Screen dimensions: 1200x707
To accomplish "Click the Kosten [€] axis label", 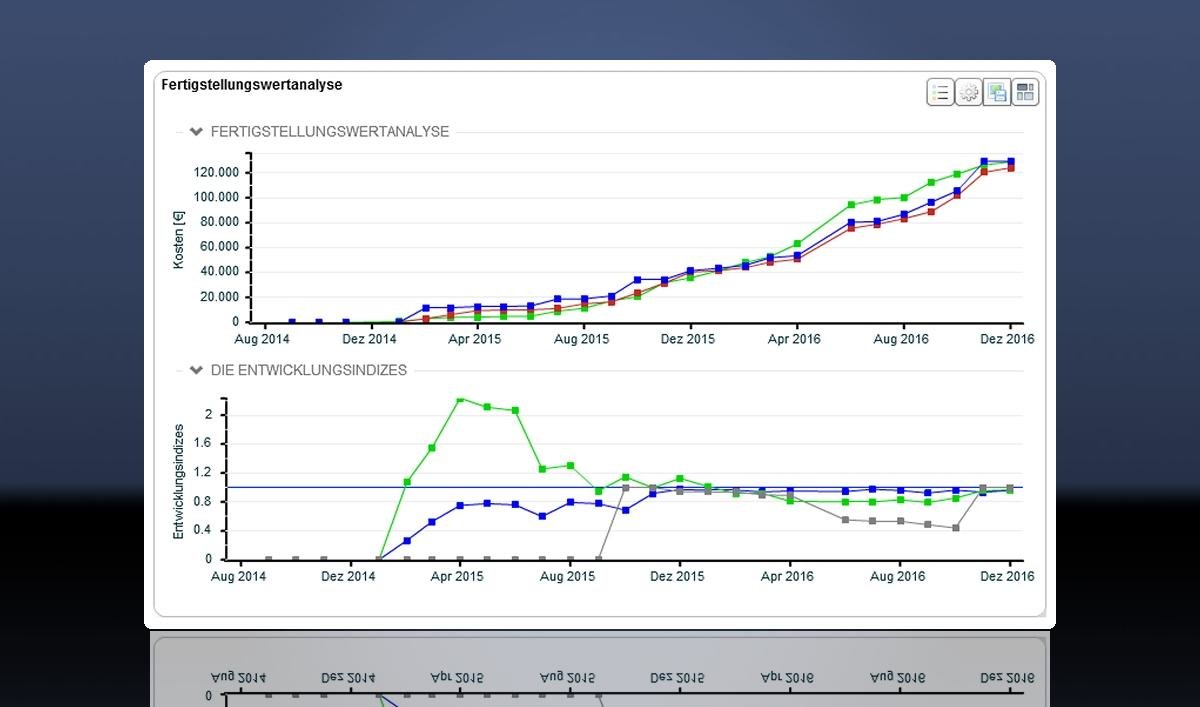I will tap(179, 240).
